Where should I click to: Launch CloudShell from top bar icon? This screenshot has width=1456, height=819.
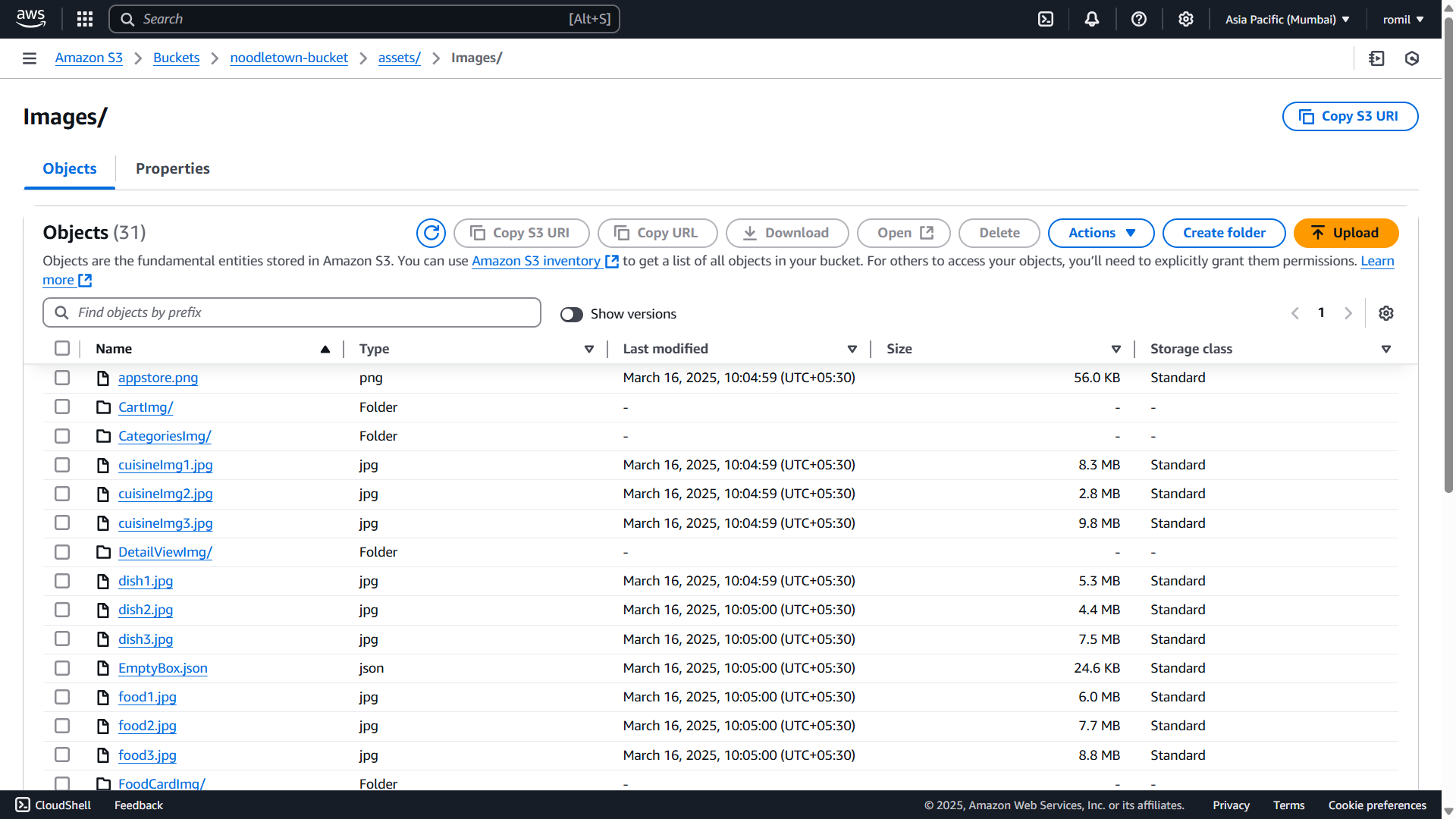1046,19
